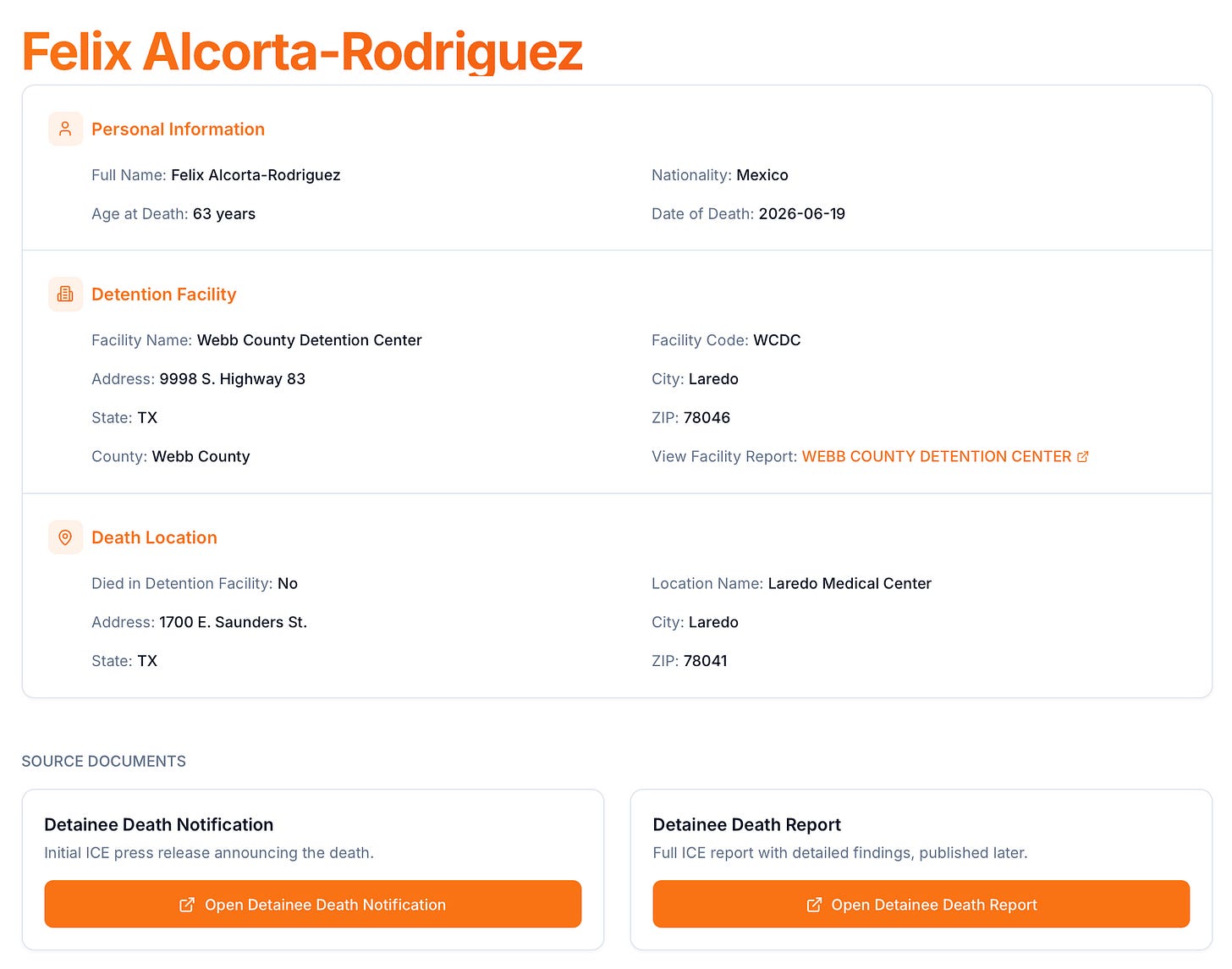Click the Personal Information person icon

(x=65, y=129)
